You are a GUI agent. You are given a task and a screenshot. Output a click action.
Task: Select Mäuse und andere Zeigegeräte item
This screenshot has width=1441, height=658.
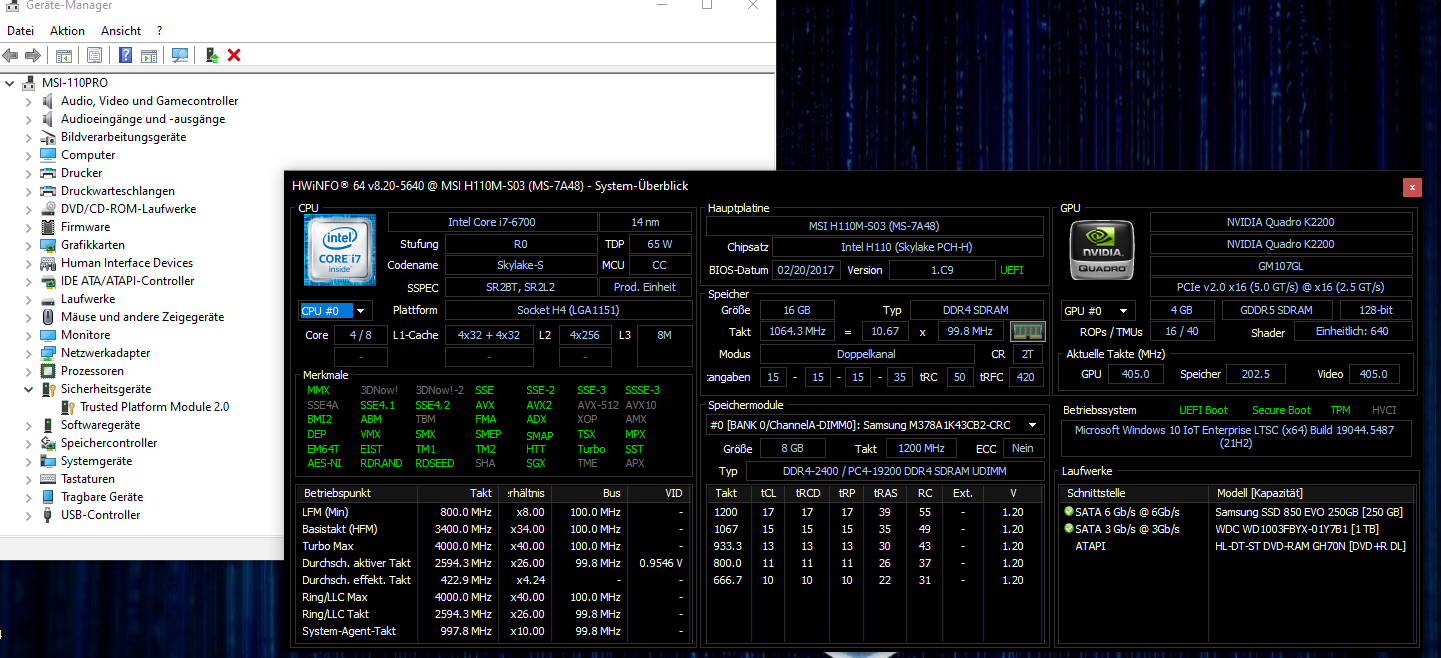tap(143, 317)
